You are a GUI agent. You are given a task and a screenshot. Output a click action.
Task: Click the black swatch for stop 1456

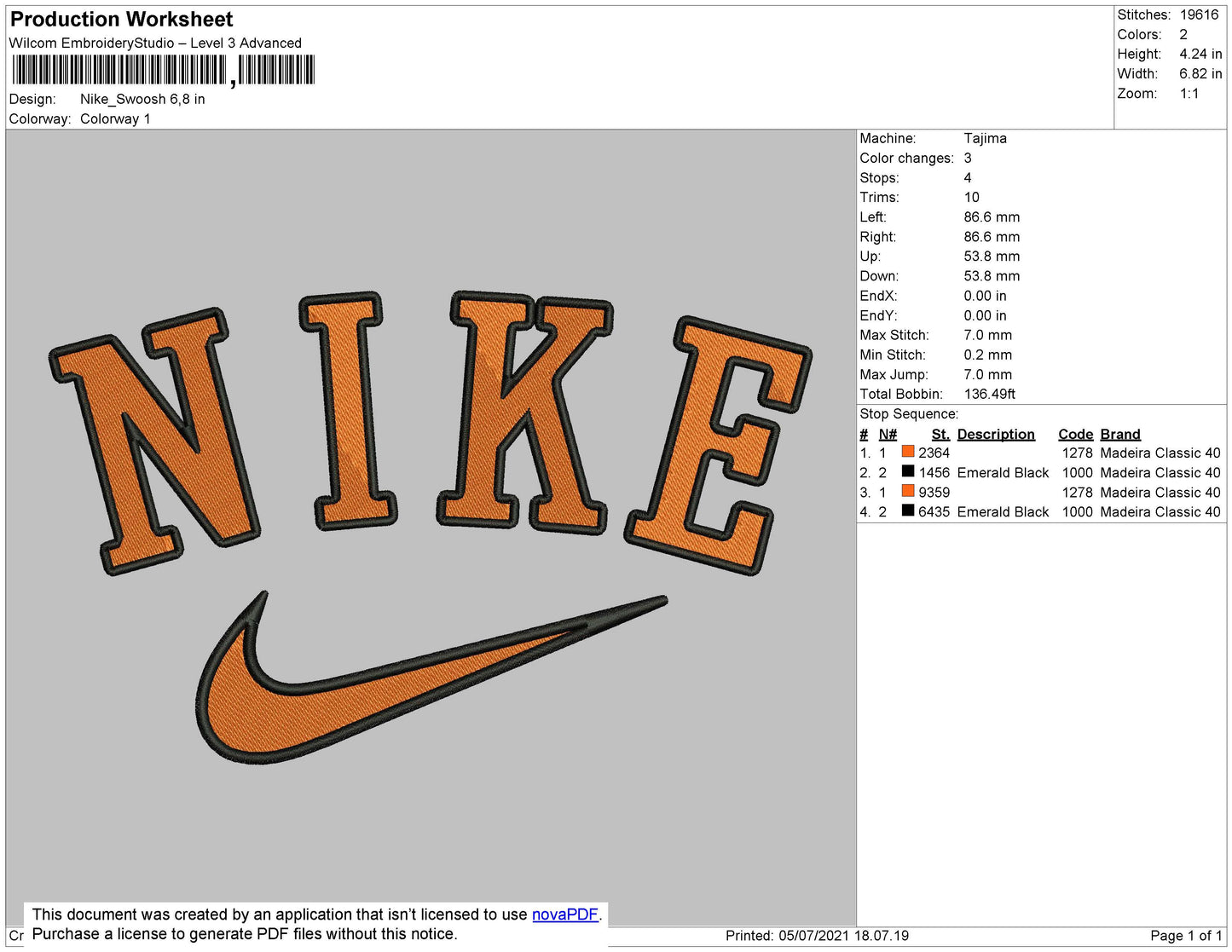pyautogui.click(x=908, y=471)
